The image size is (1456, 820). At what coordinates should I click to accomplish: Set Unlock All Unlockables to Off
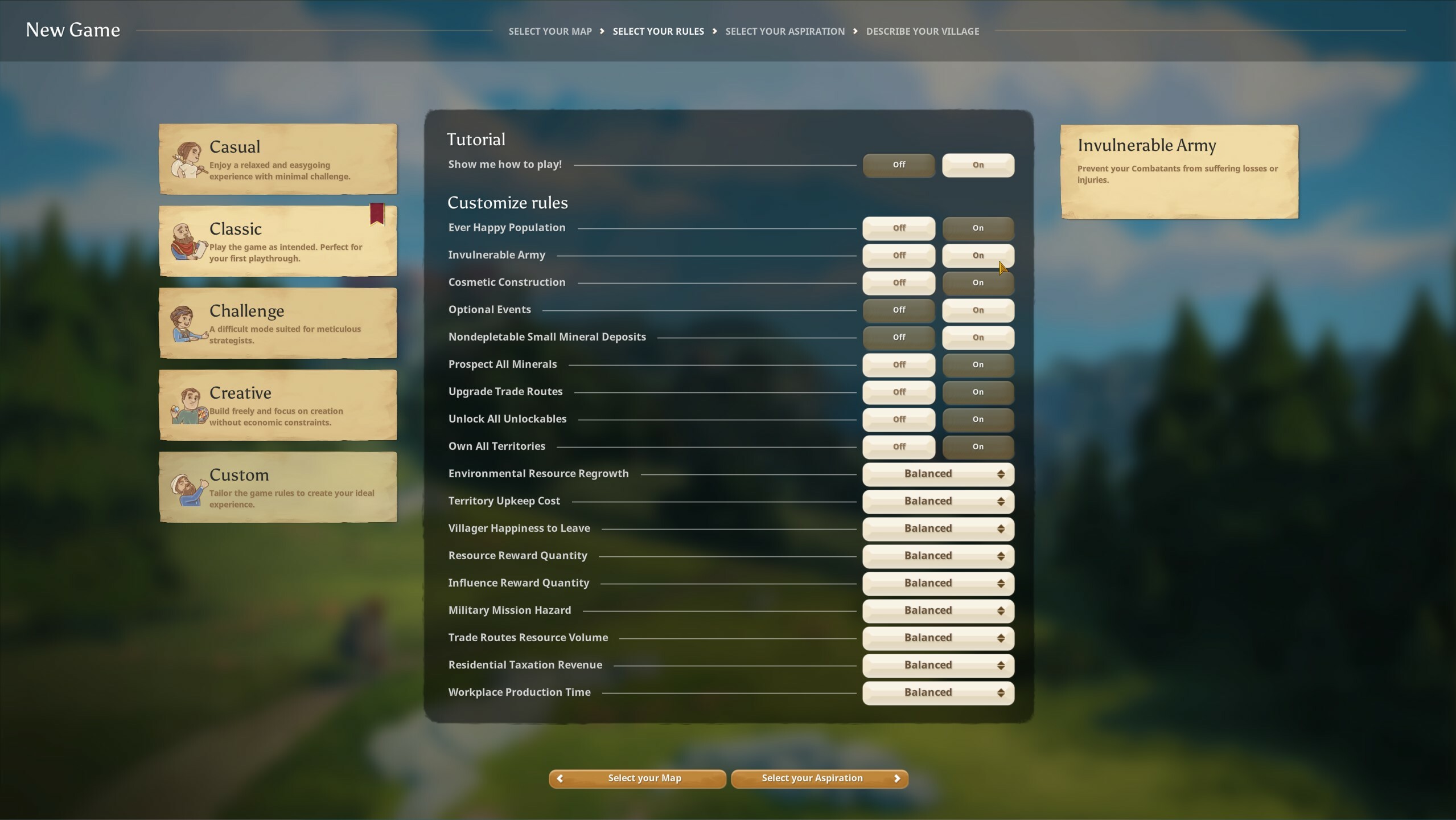899,420
